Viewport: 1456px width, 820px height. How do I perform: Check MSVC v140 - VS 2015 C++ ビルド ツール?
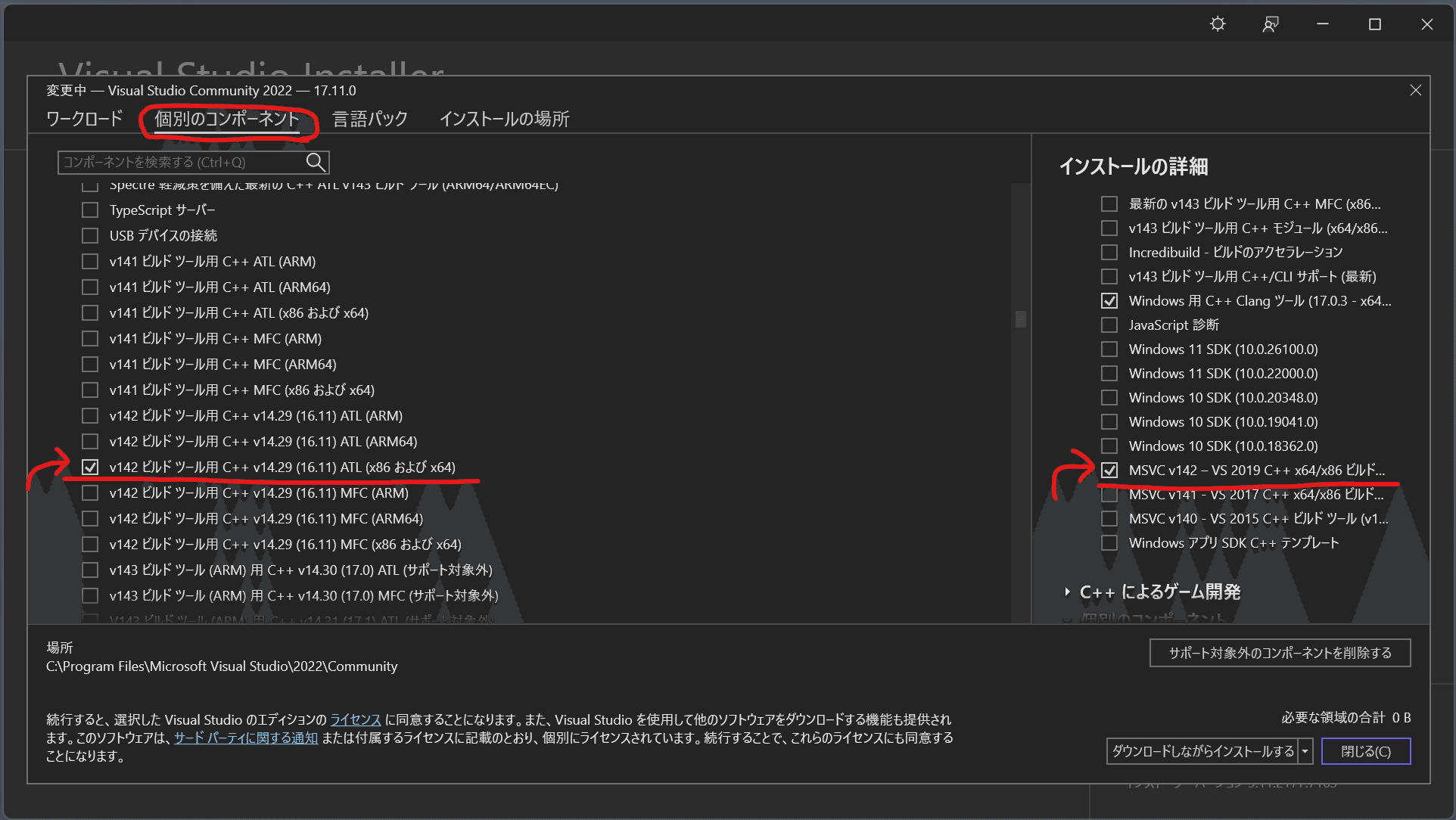1109,518
